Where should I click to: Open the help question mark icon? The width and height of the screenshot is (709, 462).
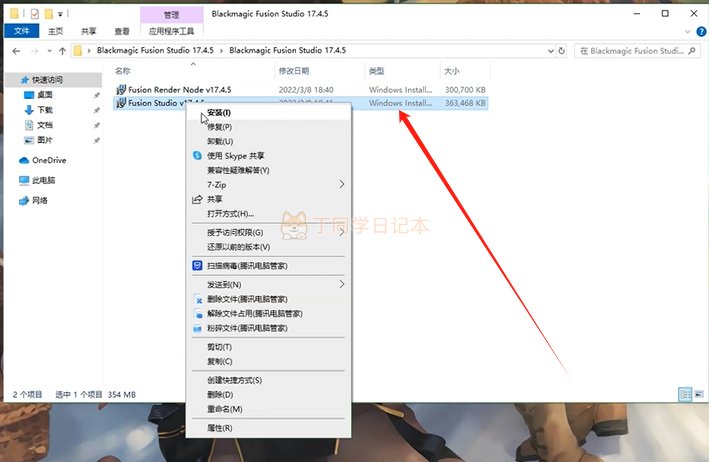pos(701,31)
